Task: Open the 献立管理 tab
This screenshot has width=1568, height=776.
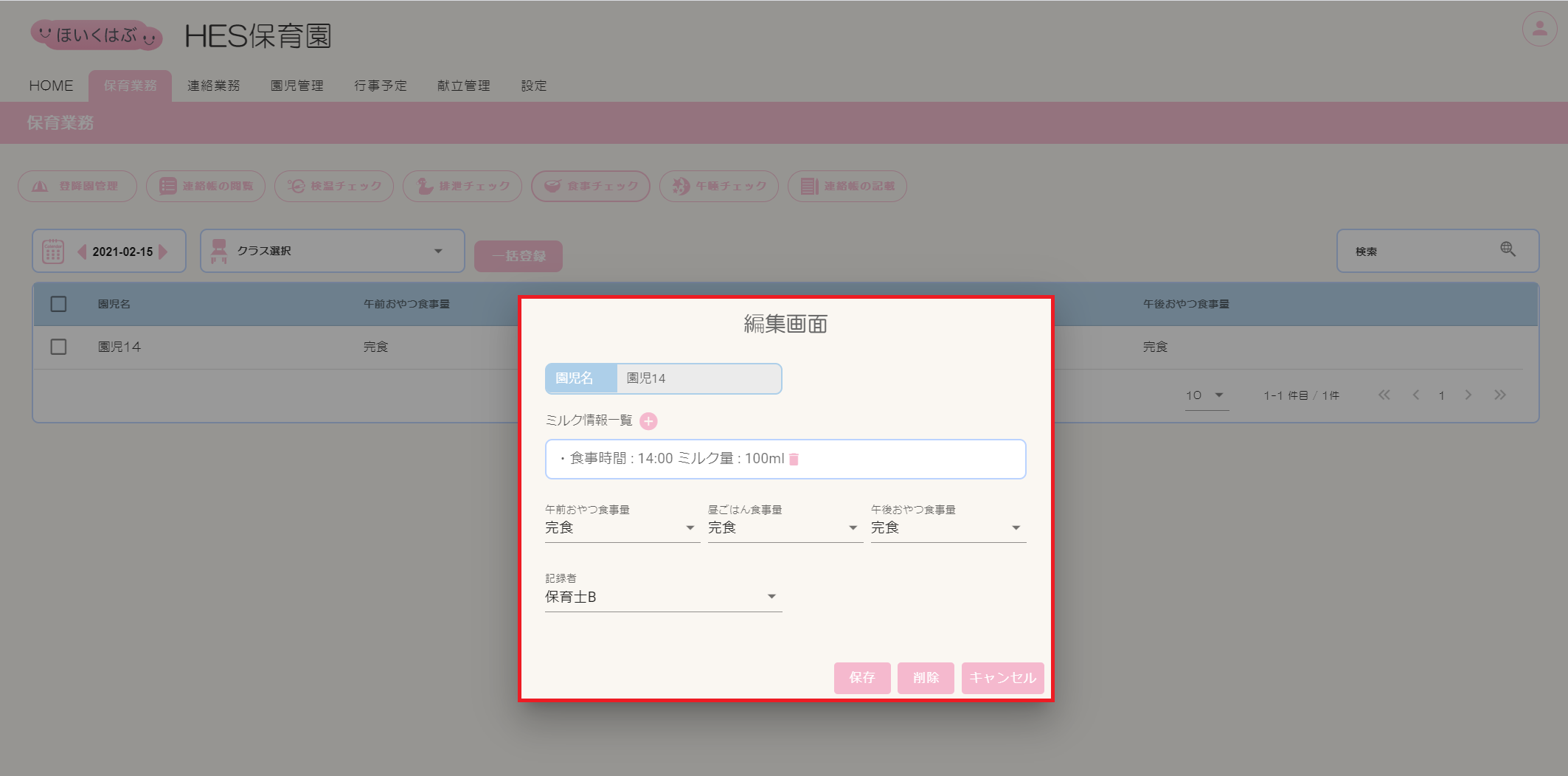Action: 464,86
